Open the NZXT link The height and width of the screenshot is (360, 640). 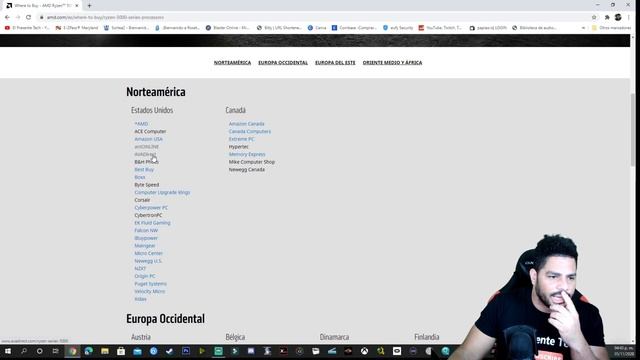[x=140, y=269]
